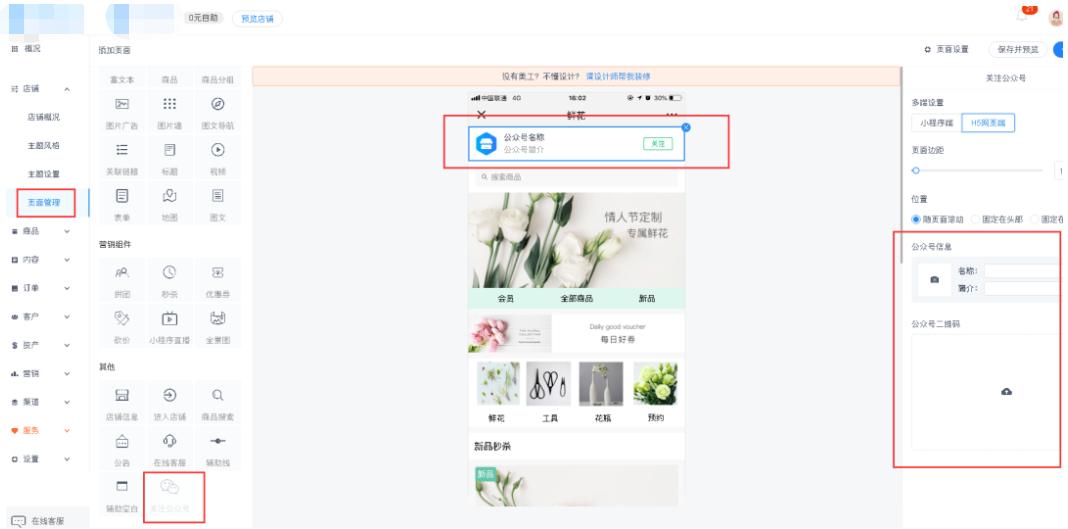
Task: Remove the 公众号 component via blue X
Action: [x=686, y=127]
